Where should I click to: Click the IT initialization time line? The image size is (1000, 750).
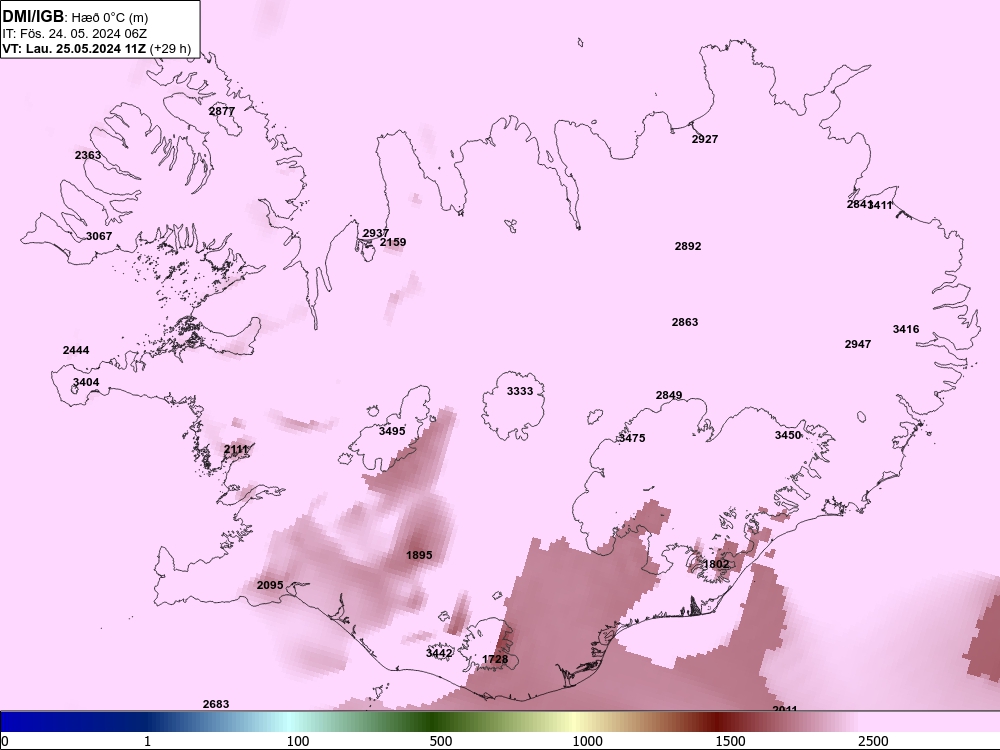point(74,34)
